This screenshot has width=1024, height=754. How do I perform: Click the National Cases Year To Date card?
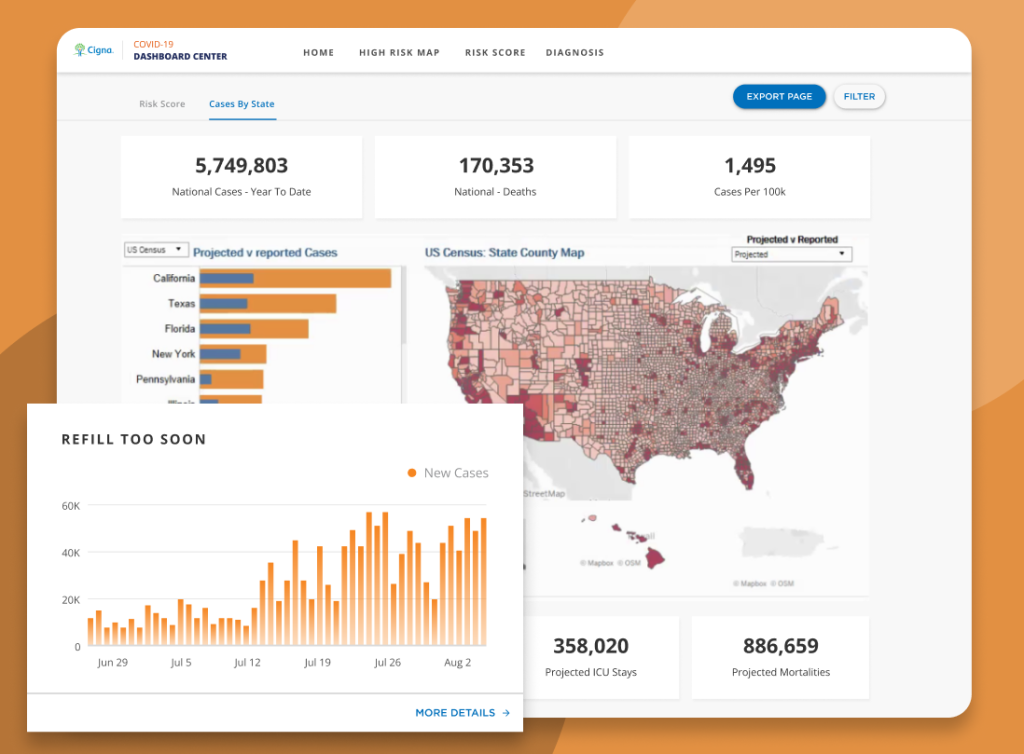point(242,177)
